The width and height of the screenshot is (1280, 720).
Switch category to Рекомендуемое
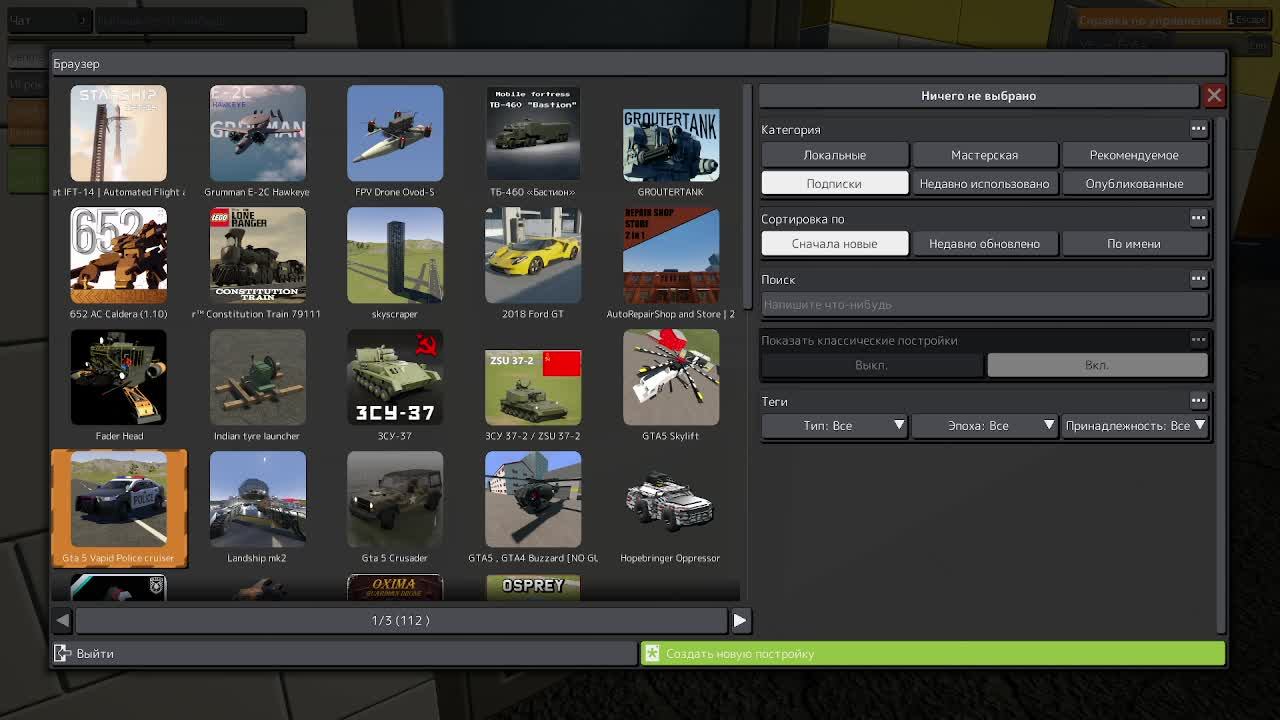(1134, 155)
